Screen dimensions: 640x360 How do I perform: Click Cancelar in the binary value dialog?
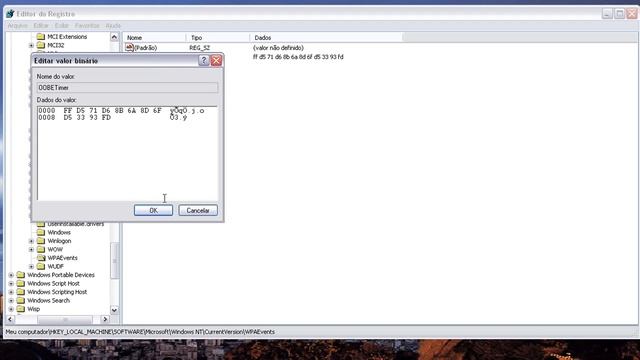[x=198, y=210]
